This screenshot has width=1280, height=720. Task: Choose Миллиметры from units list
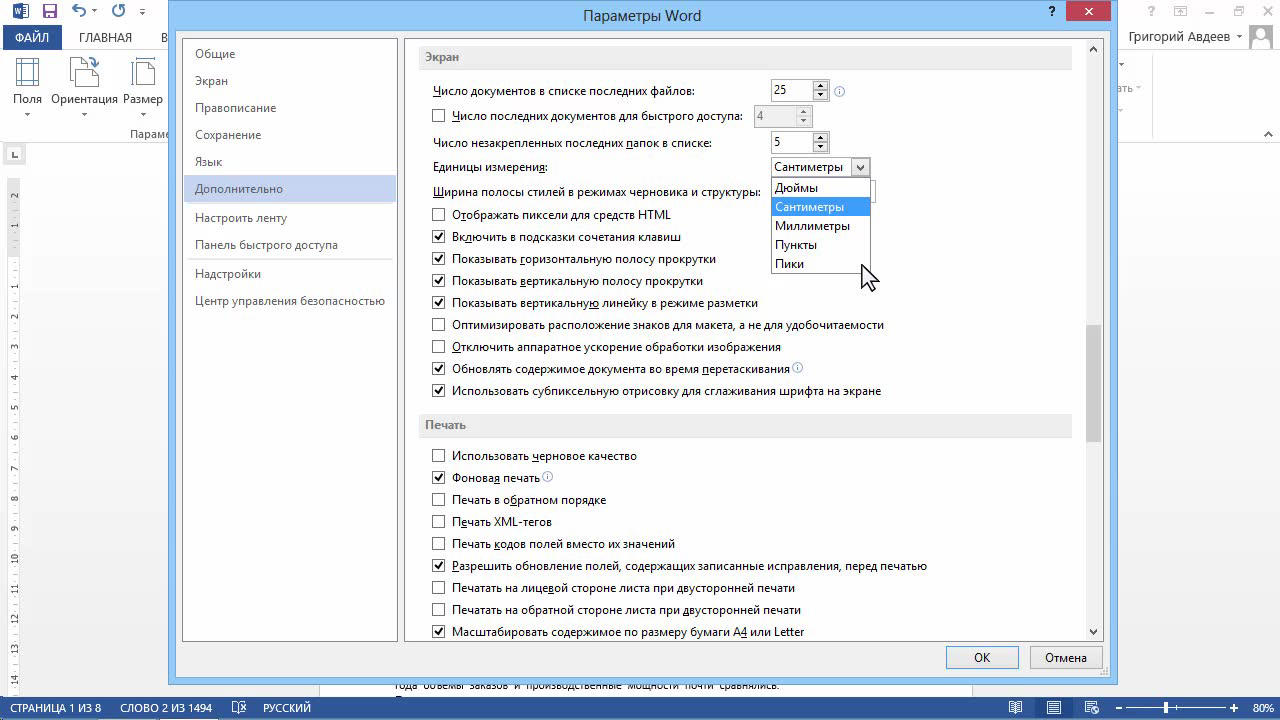click(x=821, y=226)
